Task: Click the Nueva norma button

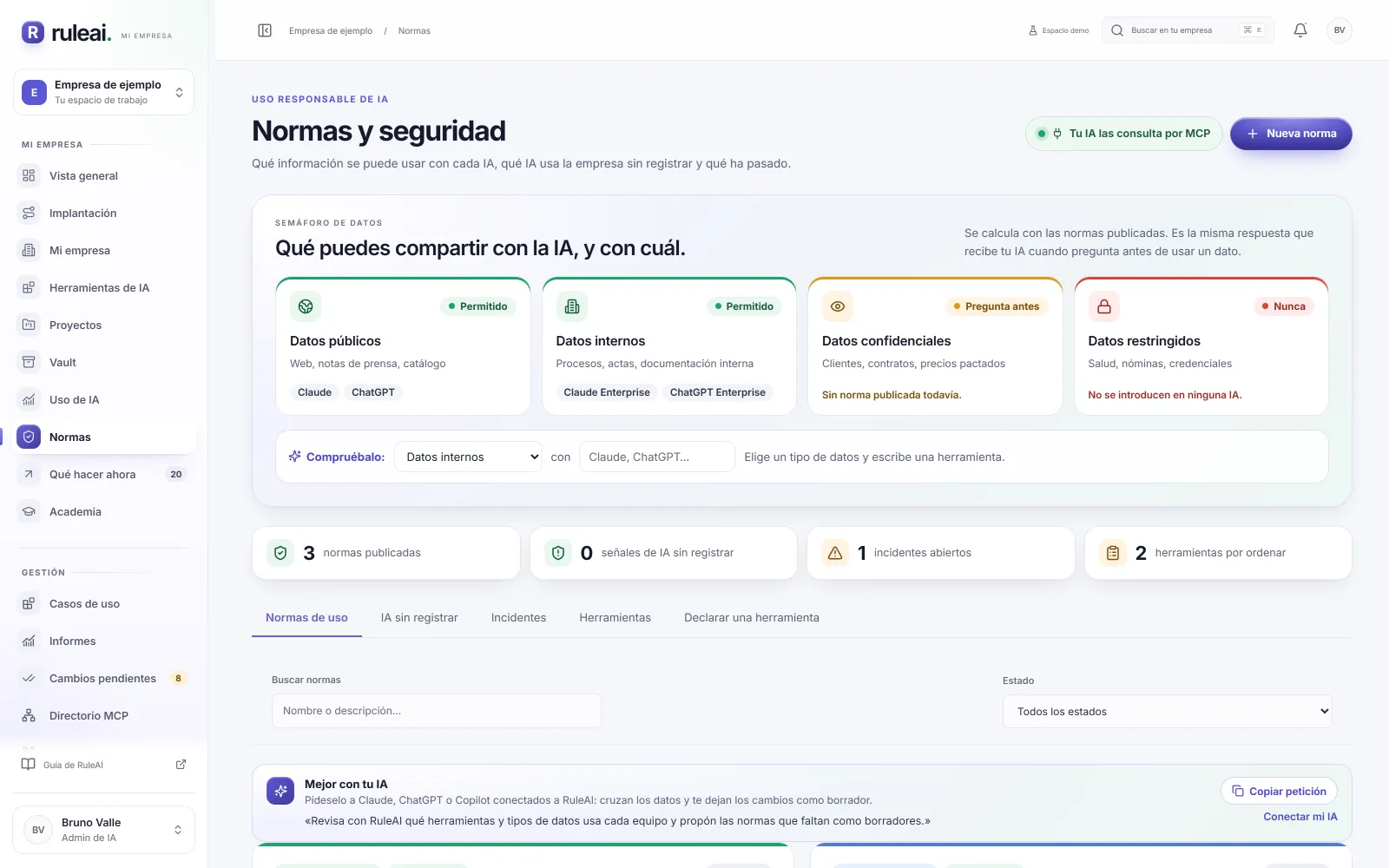Action: pyautogui.click(x=1291, y=134)
